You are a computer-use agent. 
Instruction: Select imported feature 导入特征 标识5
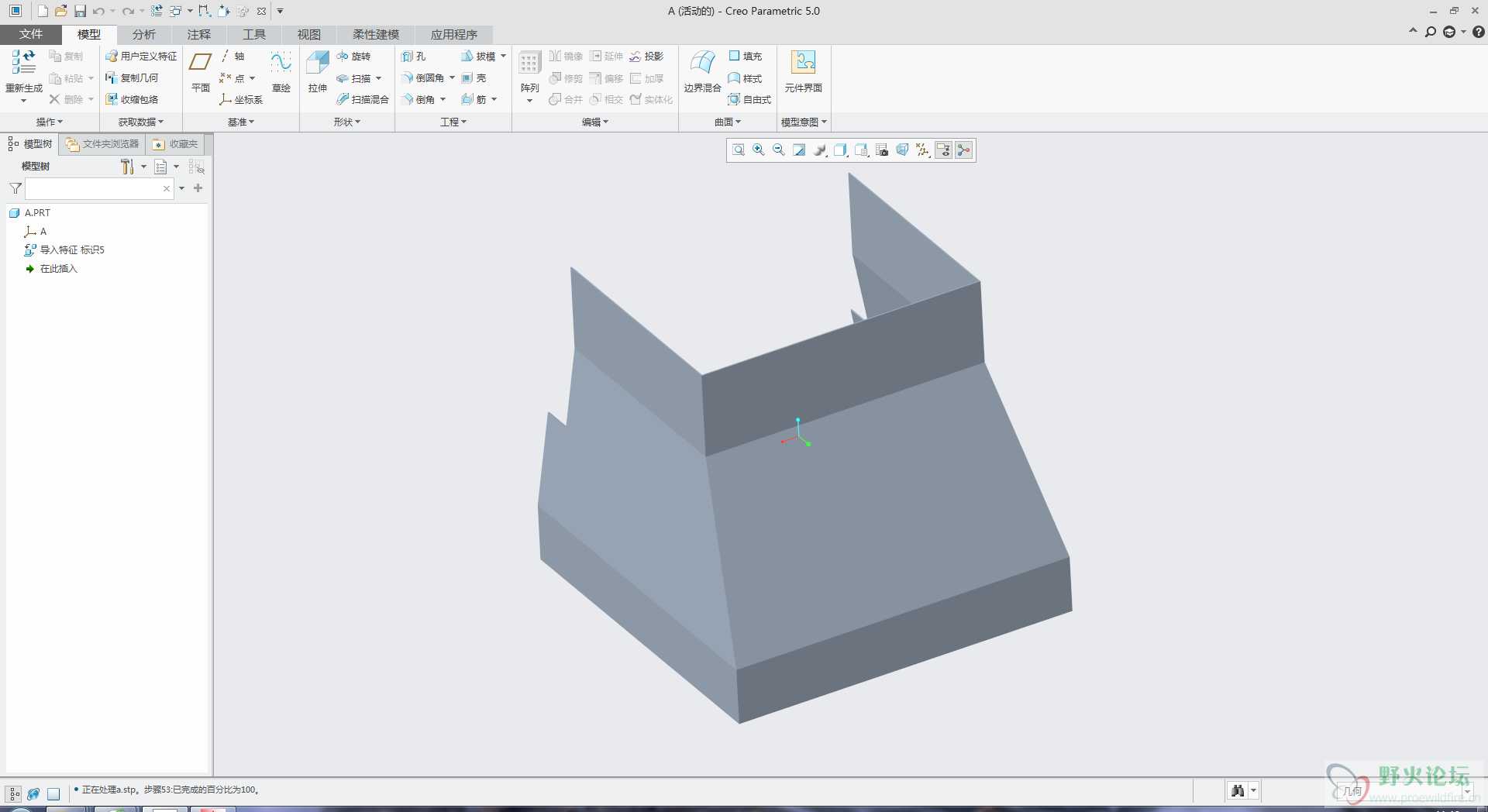tap(64, 250)
